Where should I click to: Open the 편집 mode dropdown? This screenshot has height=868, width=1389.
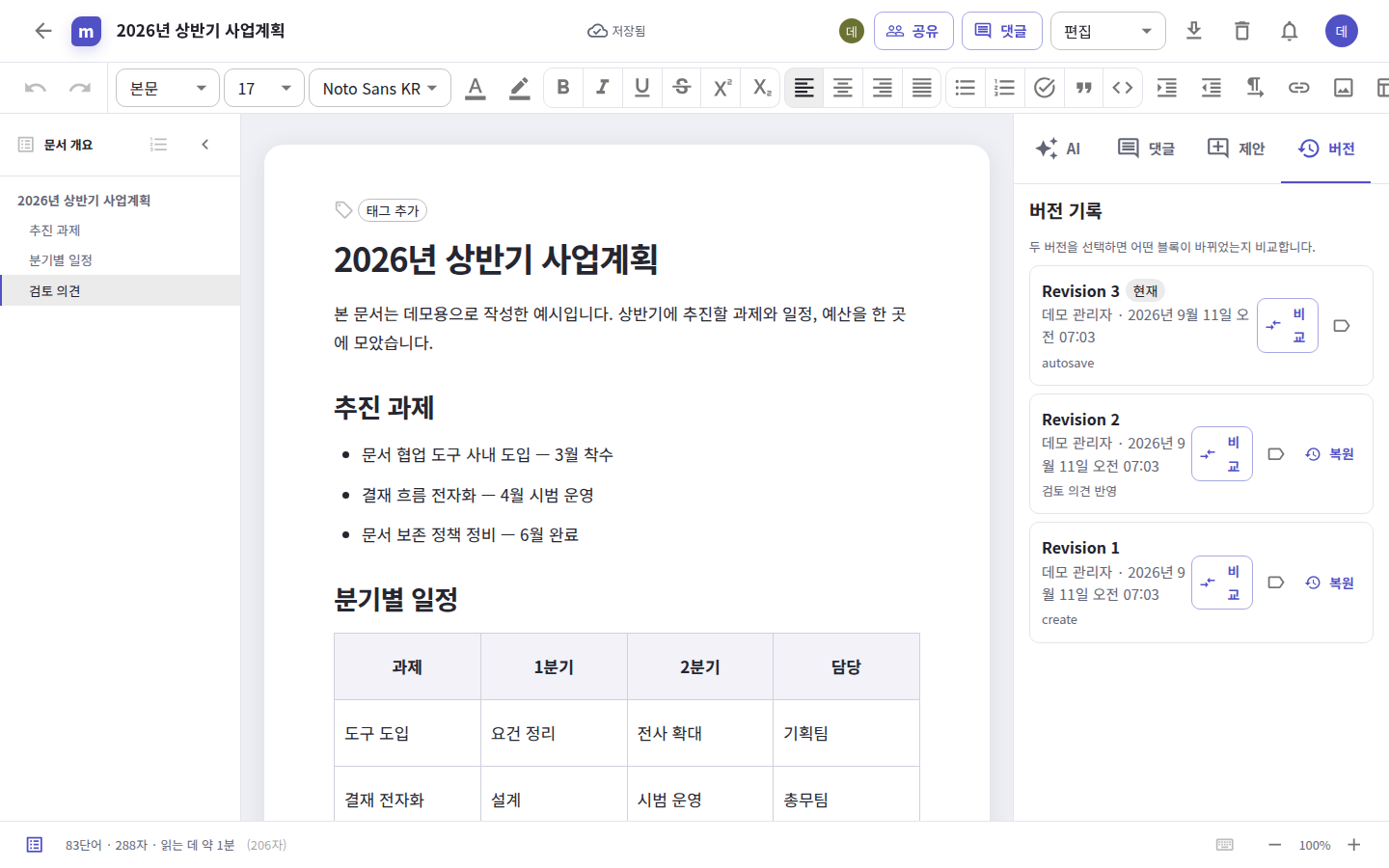1108,31
